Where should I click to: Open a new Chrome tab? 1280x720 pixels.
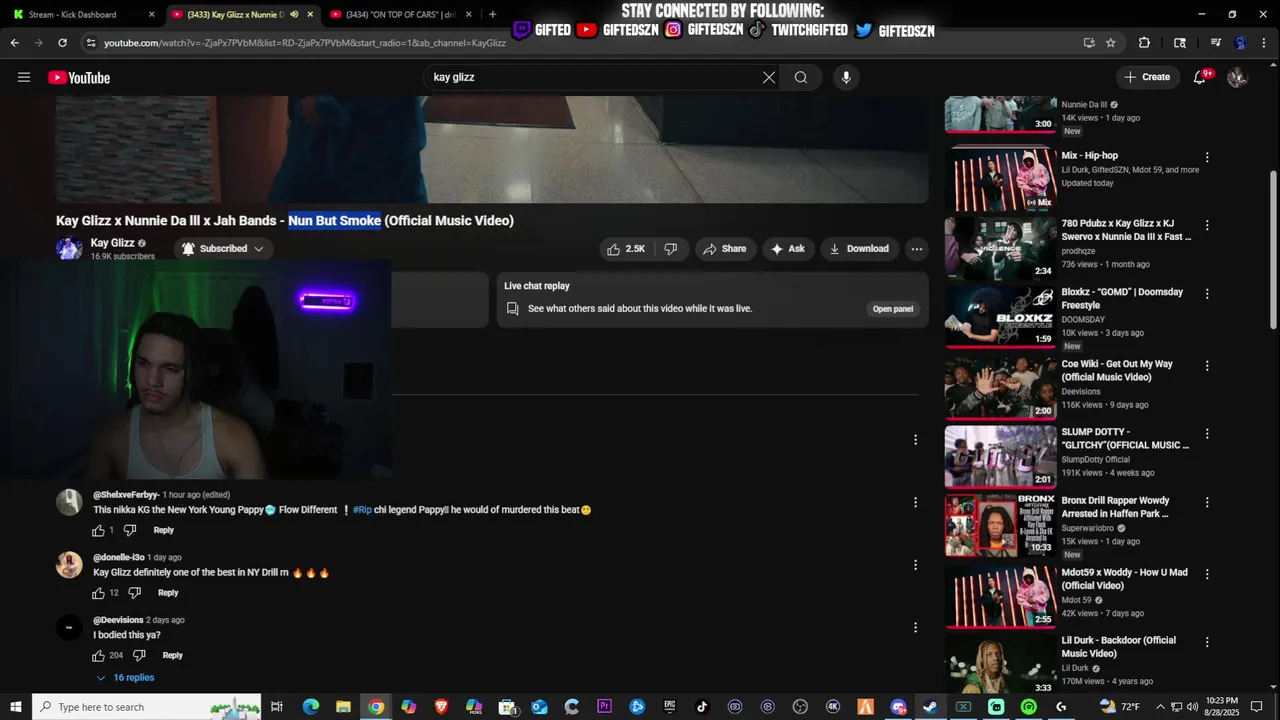coord(492,14)
